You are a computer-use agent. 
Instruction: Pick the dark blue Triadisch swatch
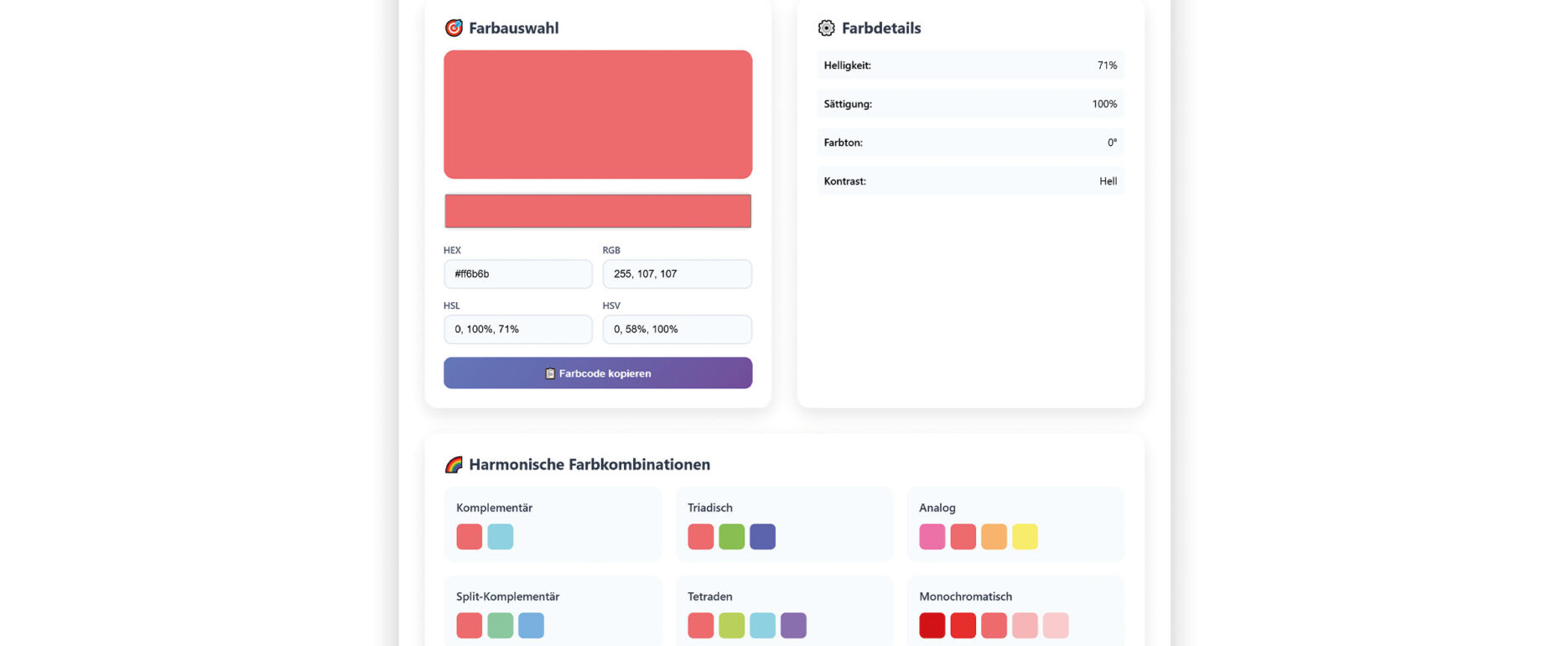click(762, 537)
